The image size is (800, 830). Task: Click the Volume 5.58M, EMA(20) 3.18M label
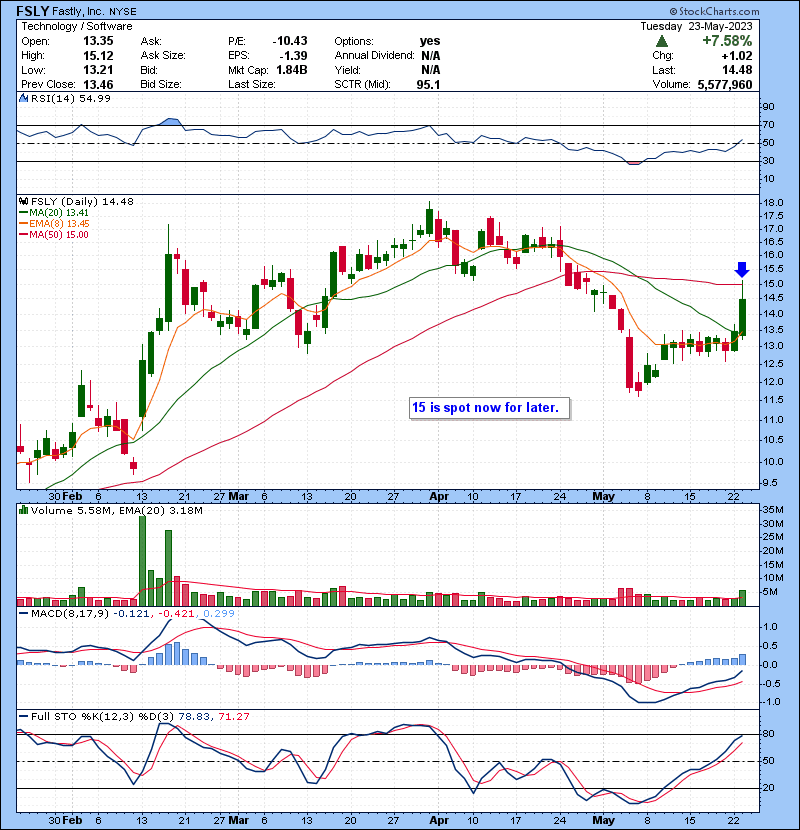(x=116, y=511)
